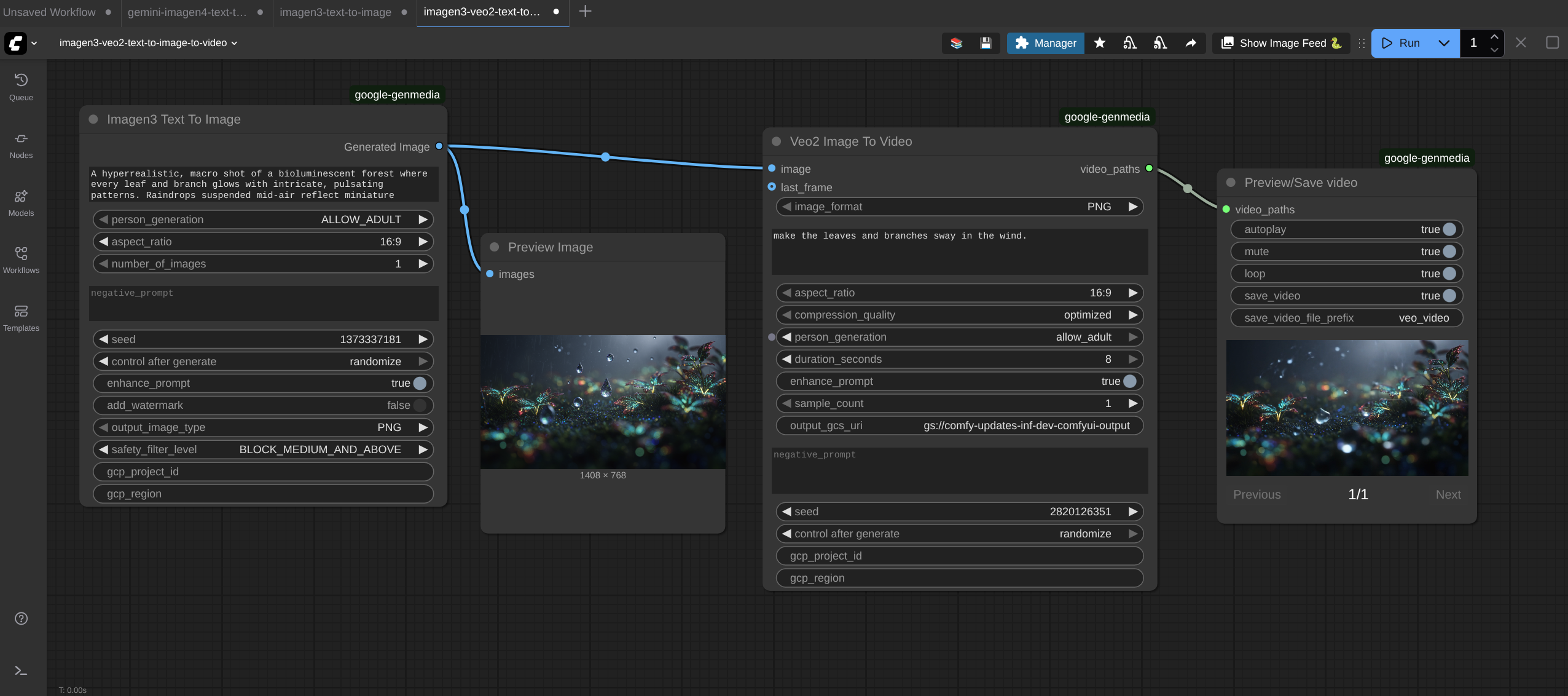Collapse the Preview/Save video node dot
The height and width of the screenshot is (696, 1568).
(1231, 183)
